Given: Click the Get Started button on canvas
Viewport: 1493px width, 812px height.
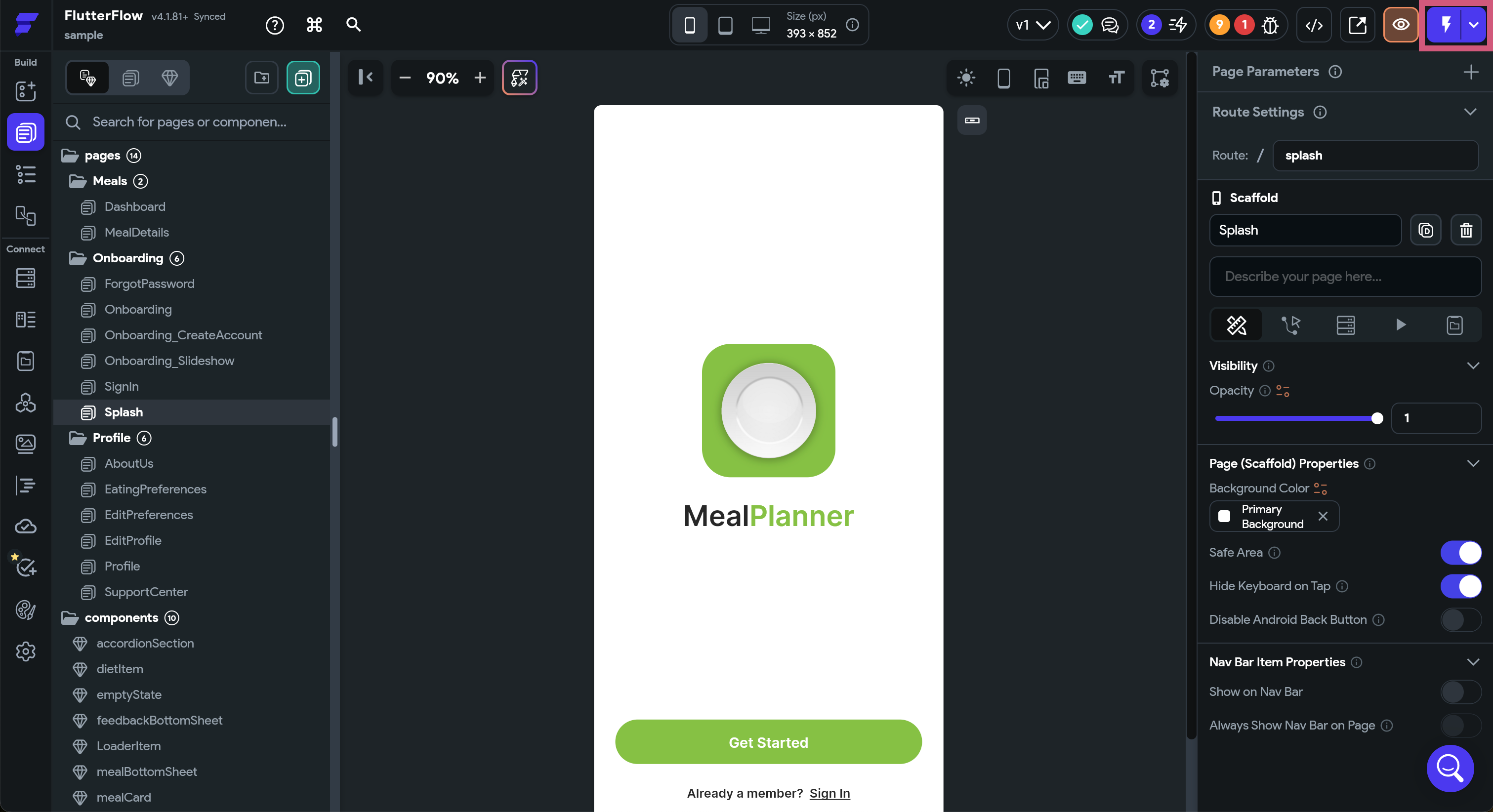Looking at the screenshot, I should tap(768, 742).
